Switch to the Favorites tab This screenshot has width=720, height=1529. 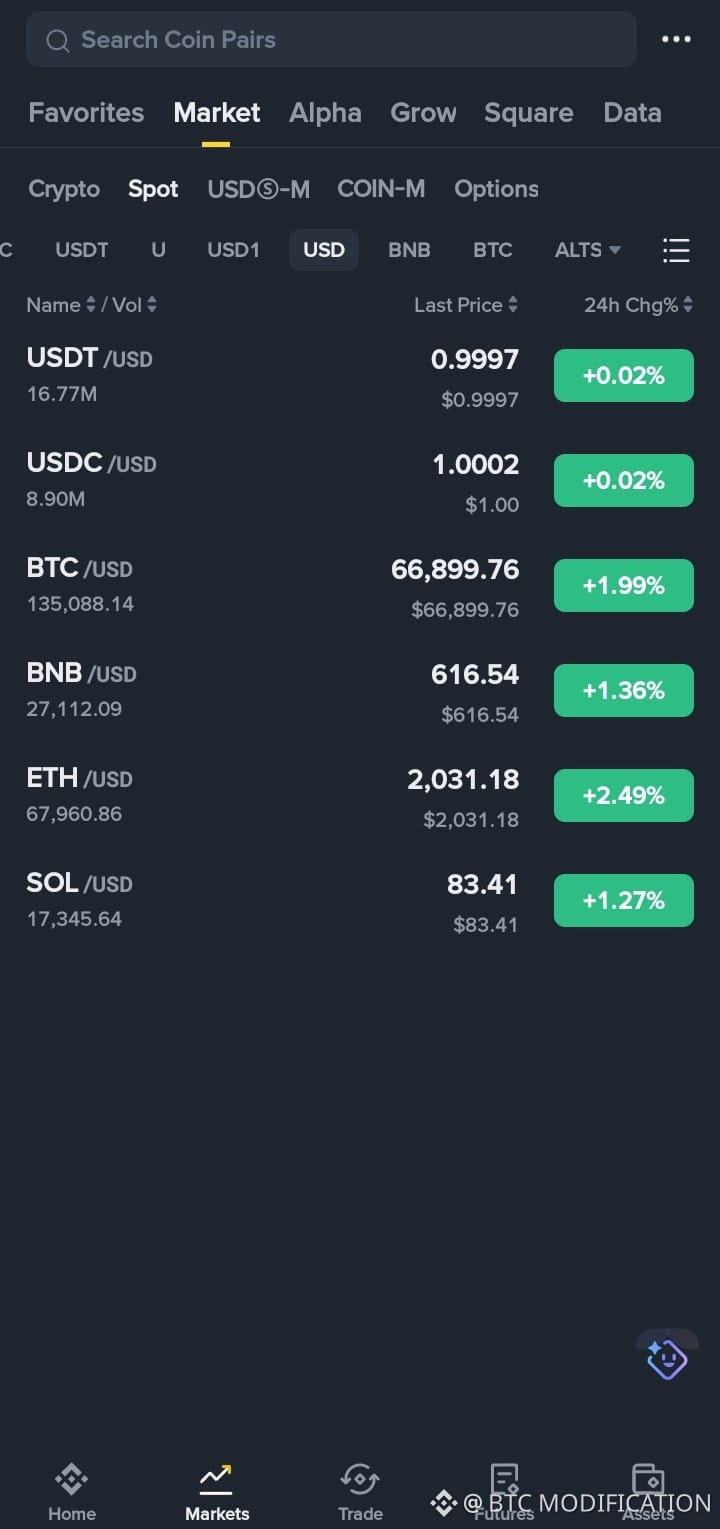click(x=86, y=112)
